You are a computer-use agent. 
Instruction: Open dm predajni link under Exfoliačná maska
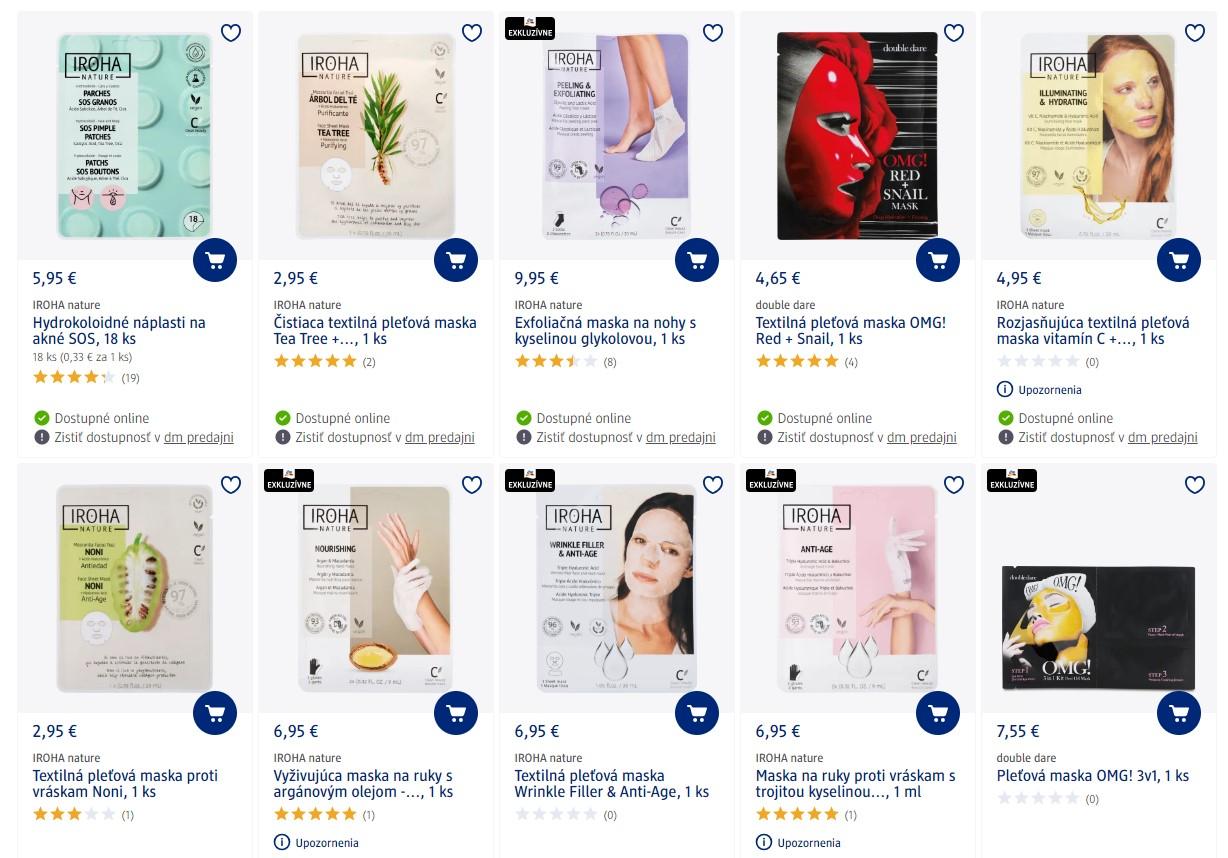(680, 437)
